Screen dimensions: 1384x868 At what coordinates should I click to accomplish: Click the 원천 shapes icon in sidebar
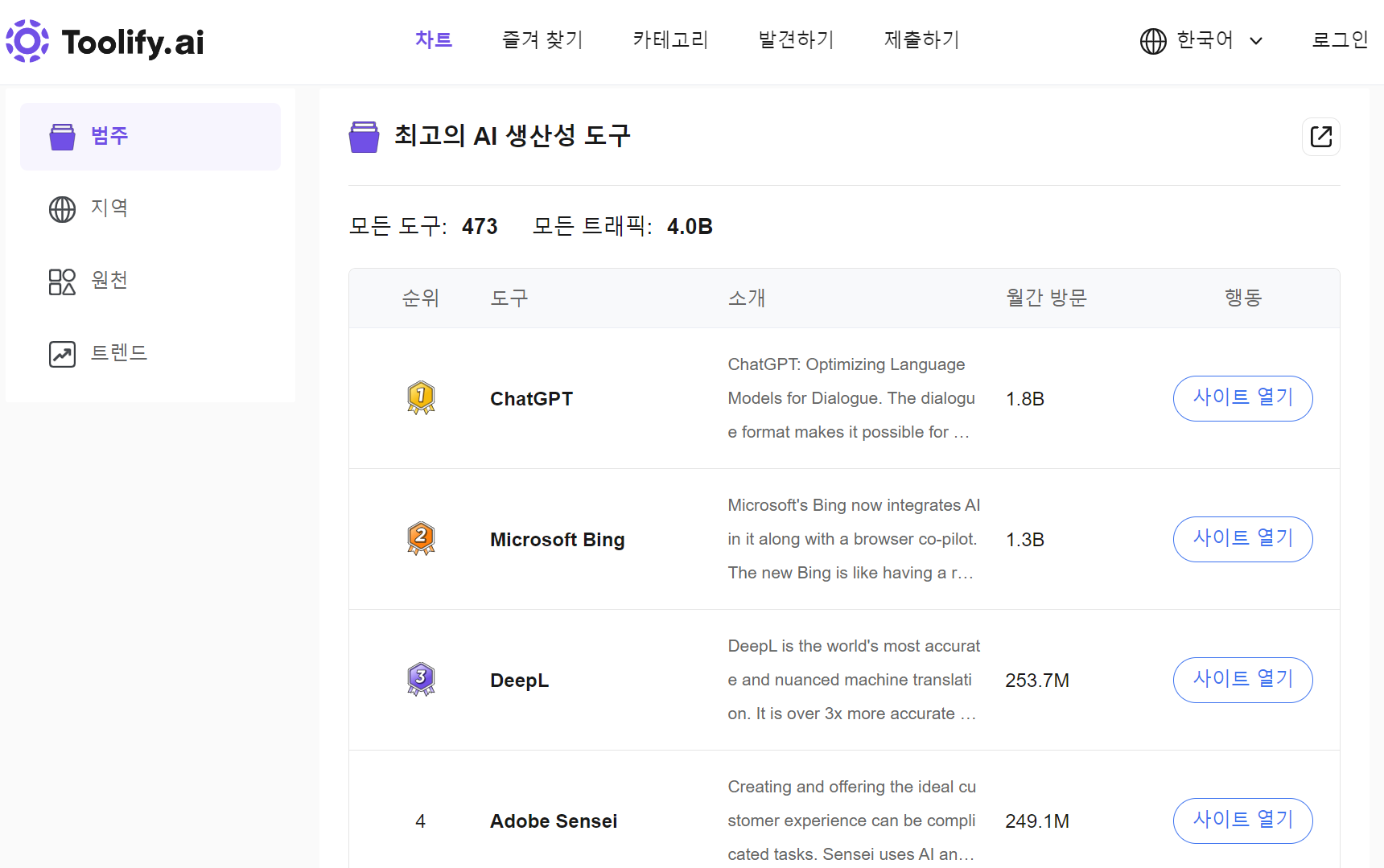coord(62,282)
